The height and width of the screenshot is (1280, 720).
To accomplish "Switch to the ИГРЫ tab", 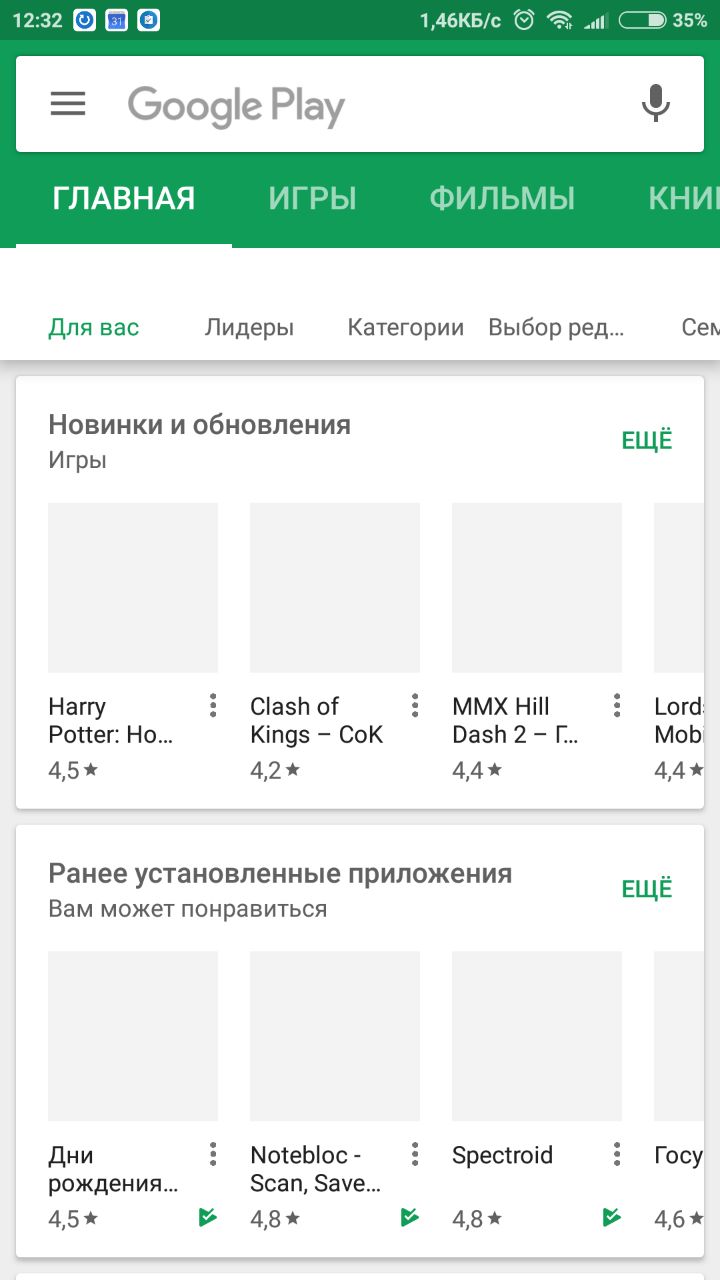I will [312, 198].
